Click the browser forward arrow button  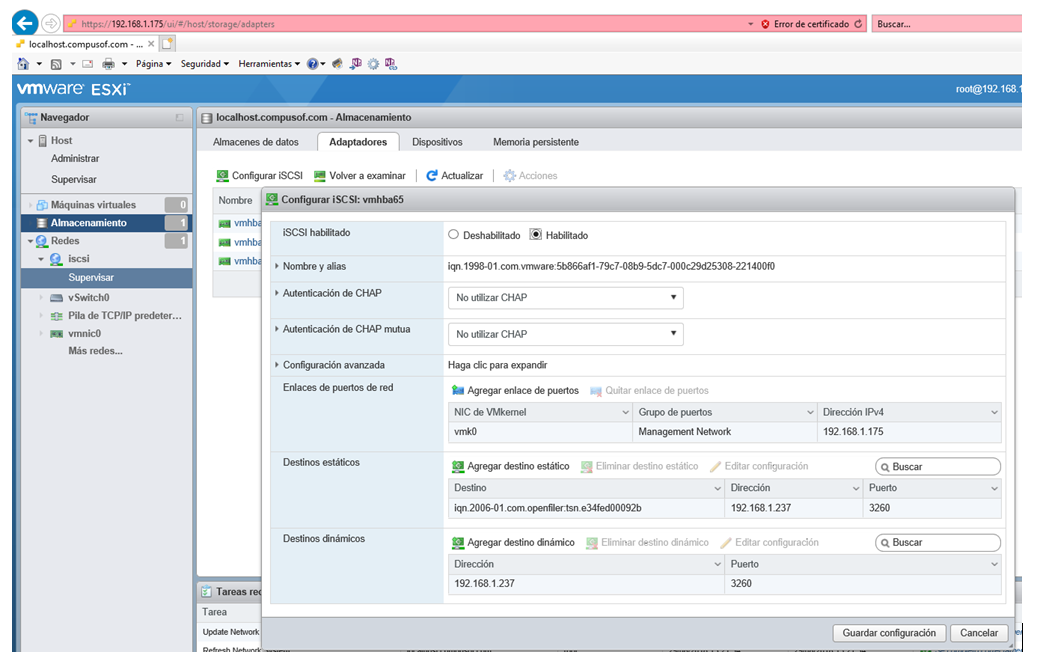pos(50,24)
